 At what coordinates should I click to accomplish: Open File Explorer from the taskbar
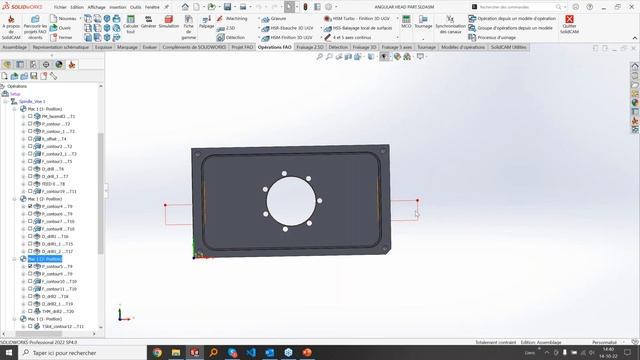(x=176, y=353)
